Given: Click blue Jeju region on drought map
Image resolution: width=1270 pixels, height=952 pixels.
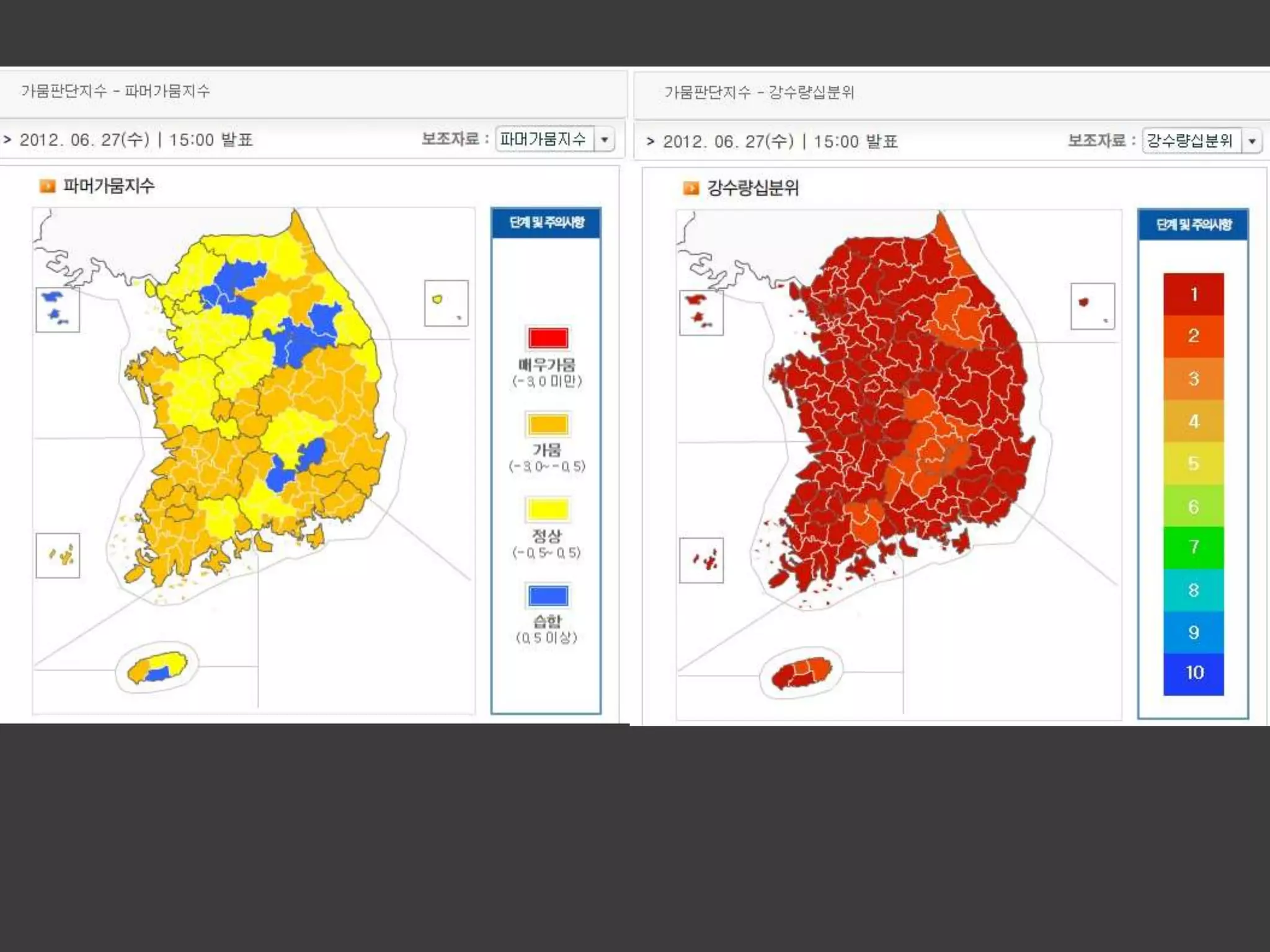Looking at the screenshot, I should [x=159, y=674].
